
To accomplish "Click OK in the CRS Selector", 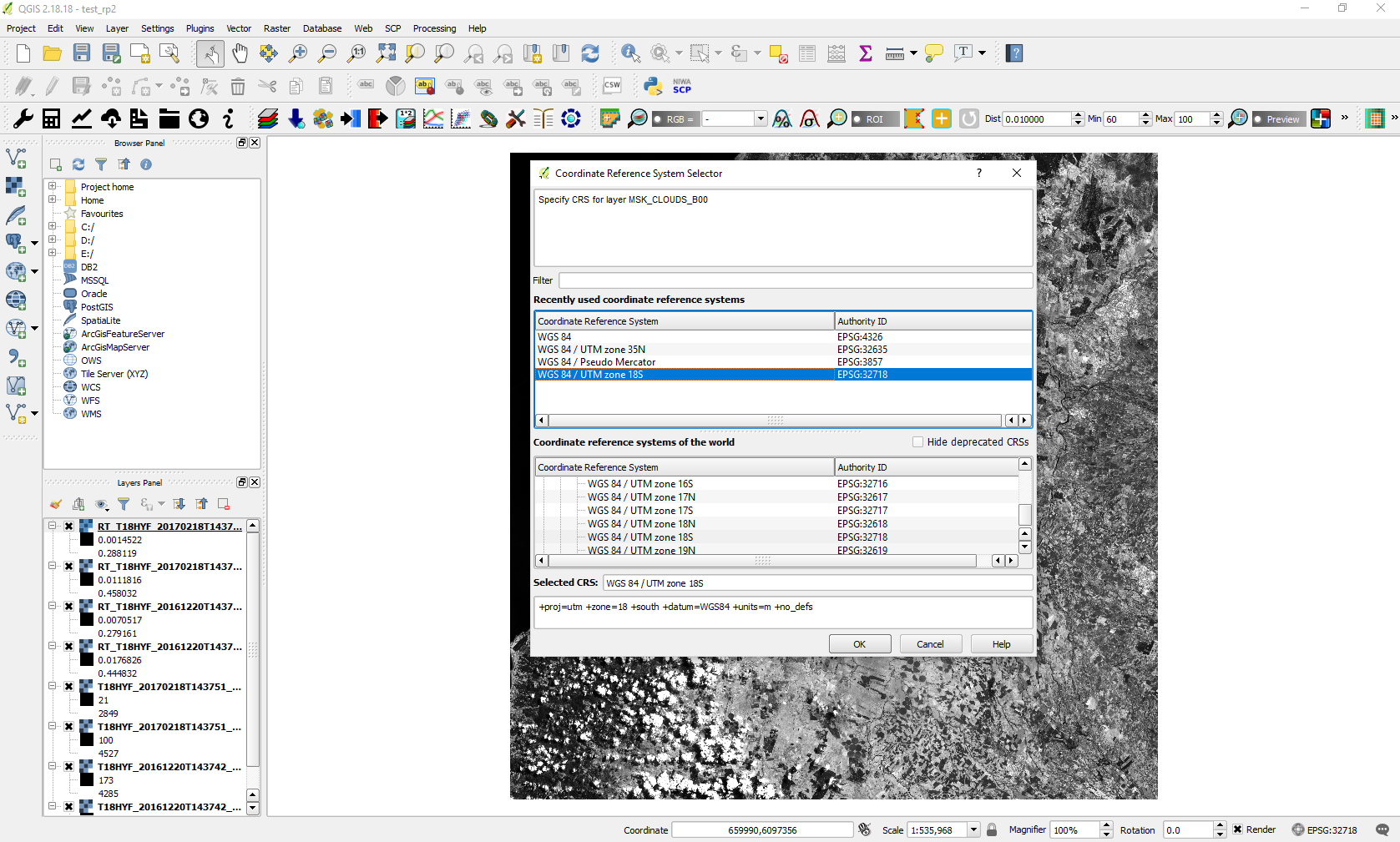I will 859,644.
